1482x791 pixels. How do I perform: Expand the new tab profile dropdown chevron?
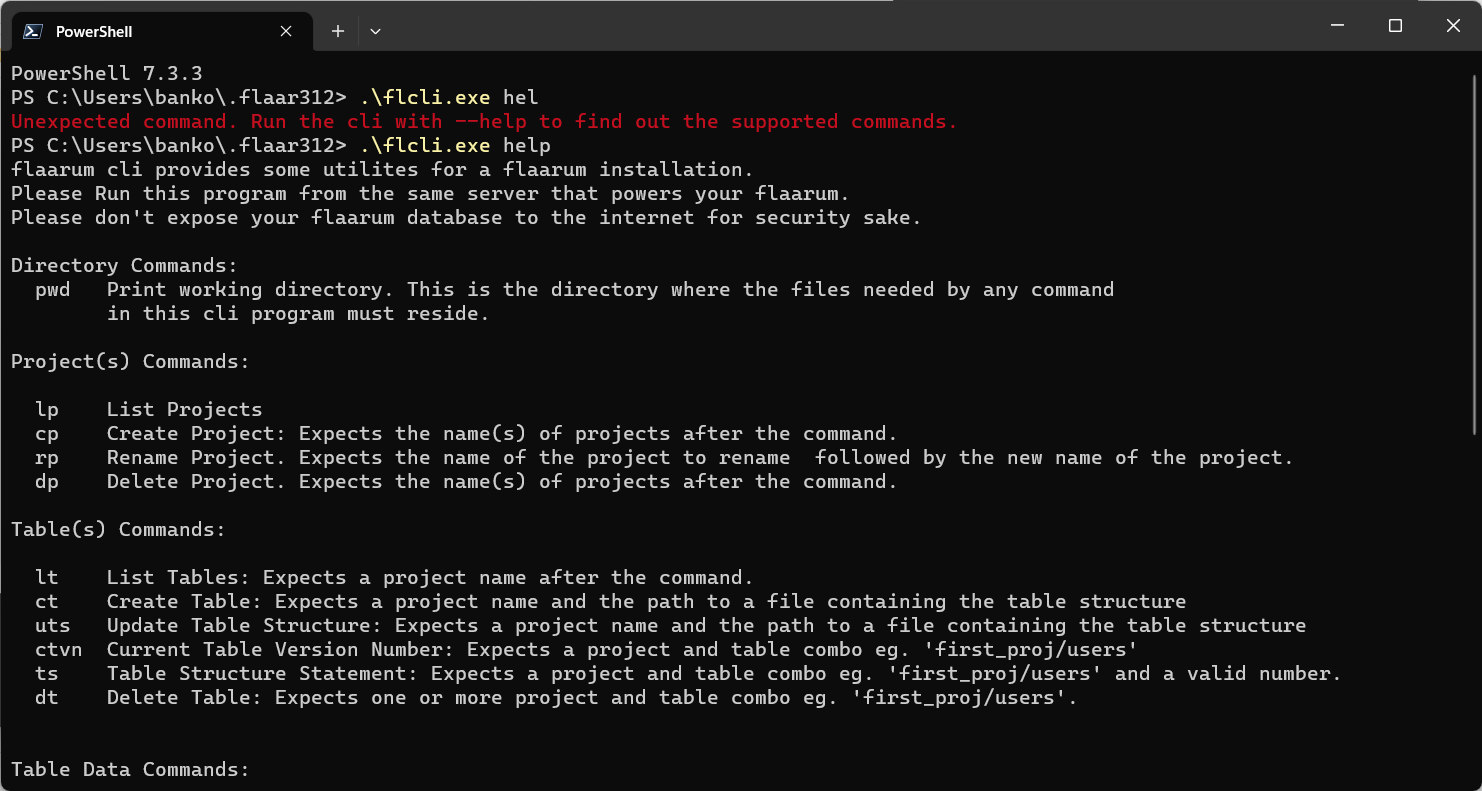point(375,31)
